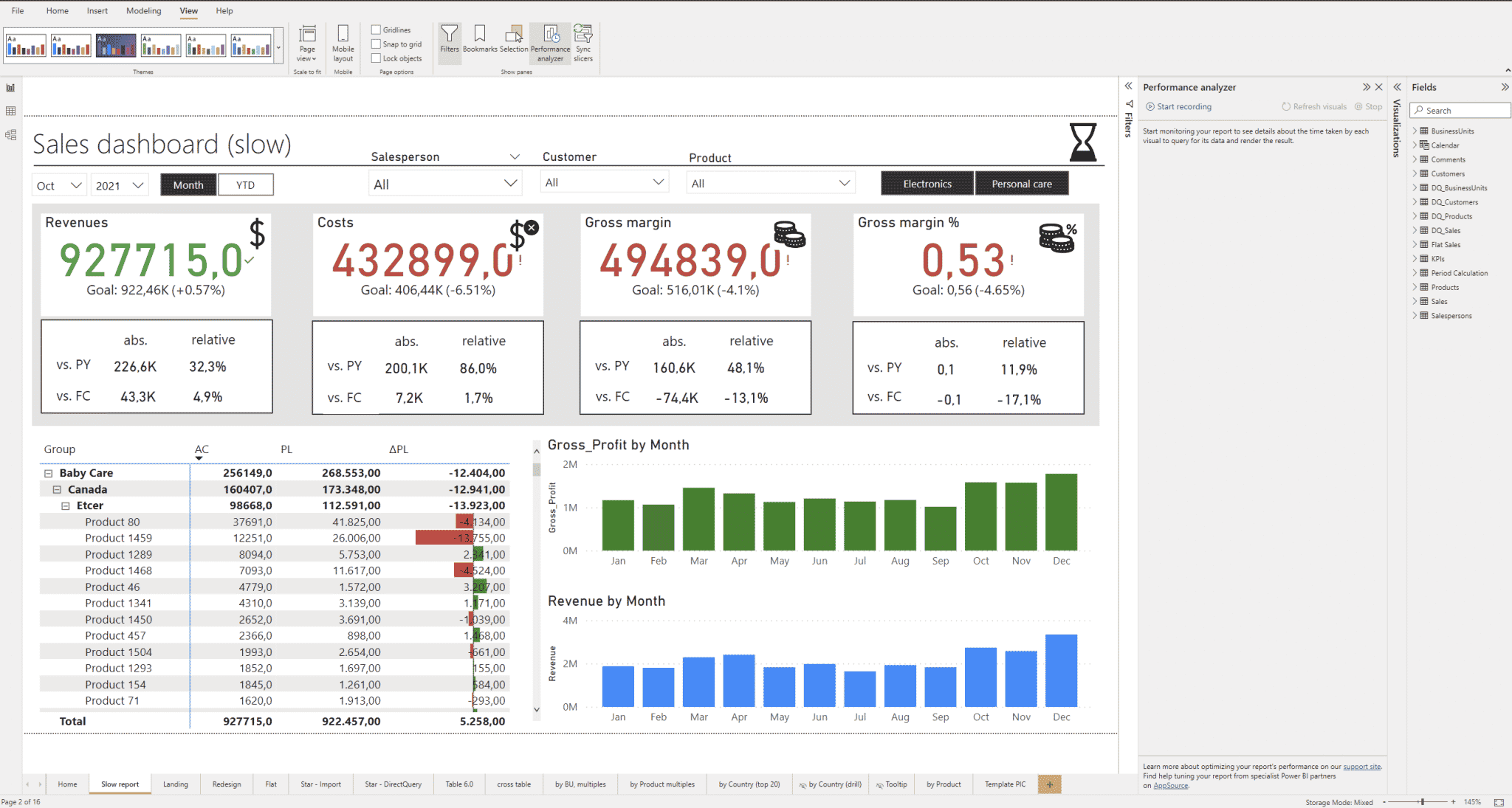
Task: Enable Snap to grid option
Action: coord(377,44)
